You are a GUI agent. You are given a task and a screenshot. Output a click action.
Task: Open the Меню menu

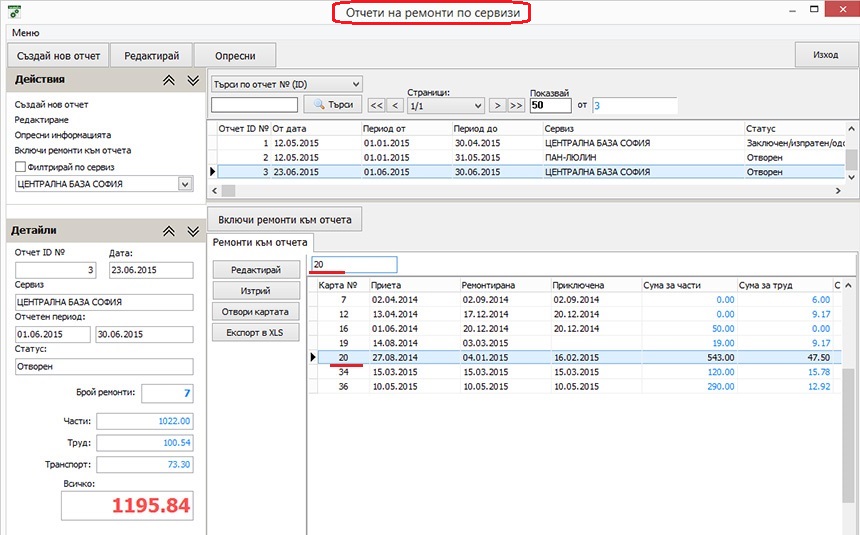coord(26,33)
